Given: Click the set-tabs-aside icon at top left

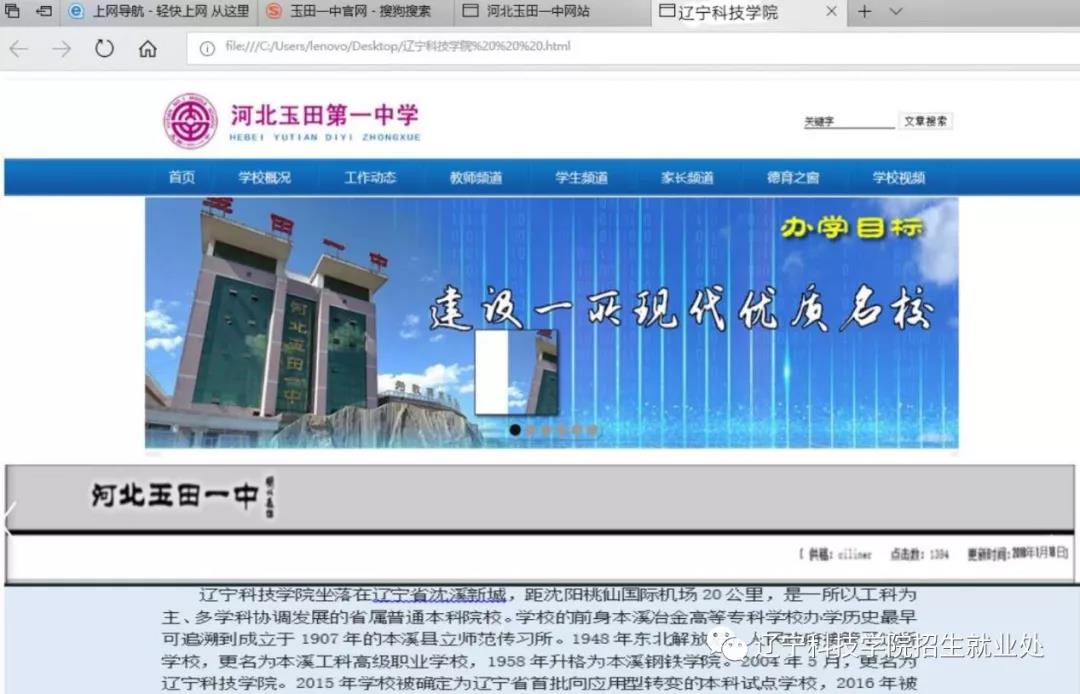Looking at the screenshot, I should coord(44,12).
